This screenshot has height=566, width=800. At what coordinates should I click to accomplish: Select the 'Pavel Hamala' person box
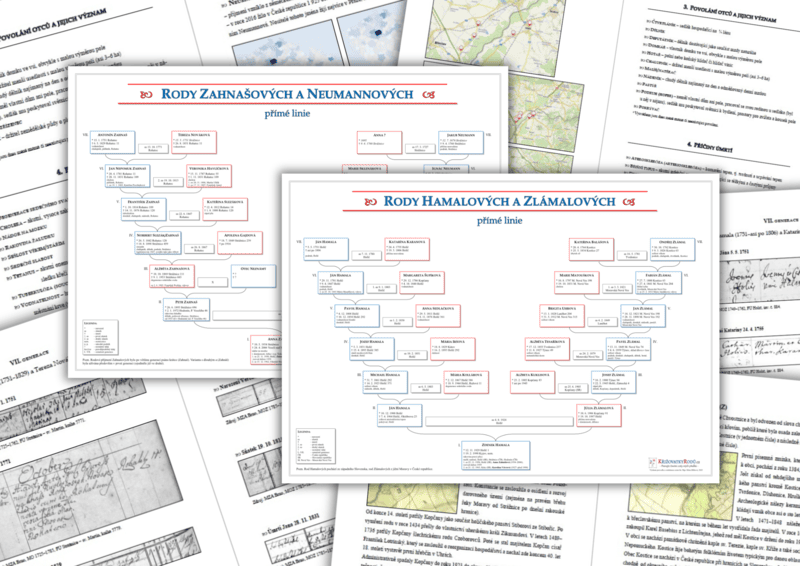(x=357, y=316)
